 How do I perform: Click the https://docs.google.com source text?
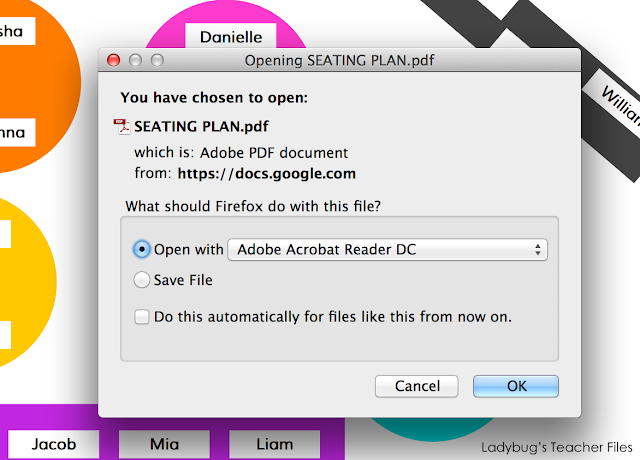coord(267,174)
